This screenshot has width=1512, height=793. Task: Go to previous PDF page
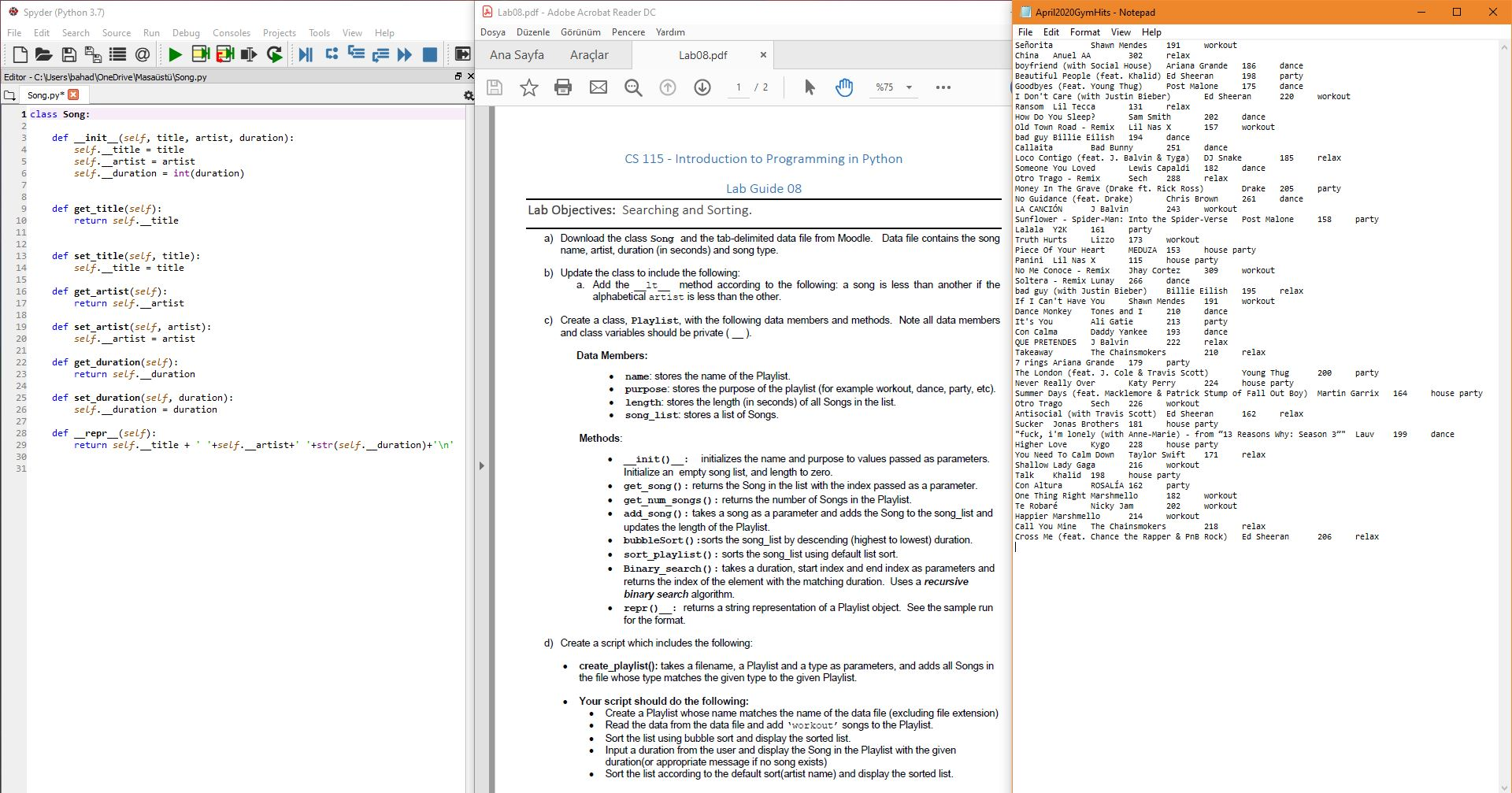pos(668,87)
